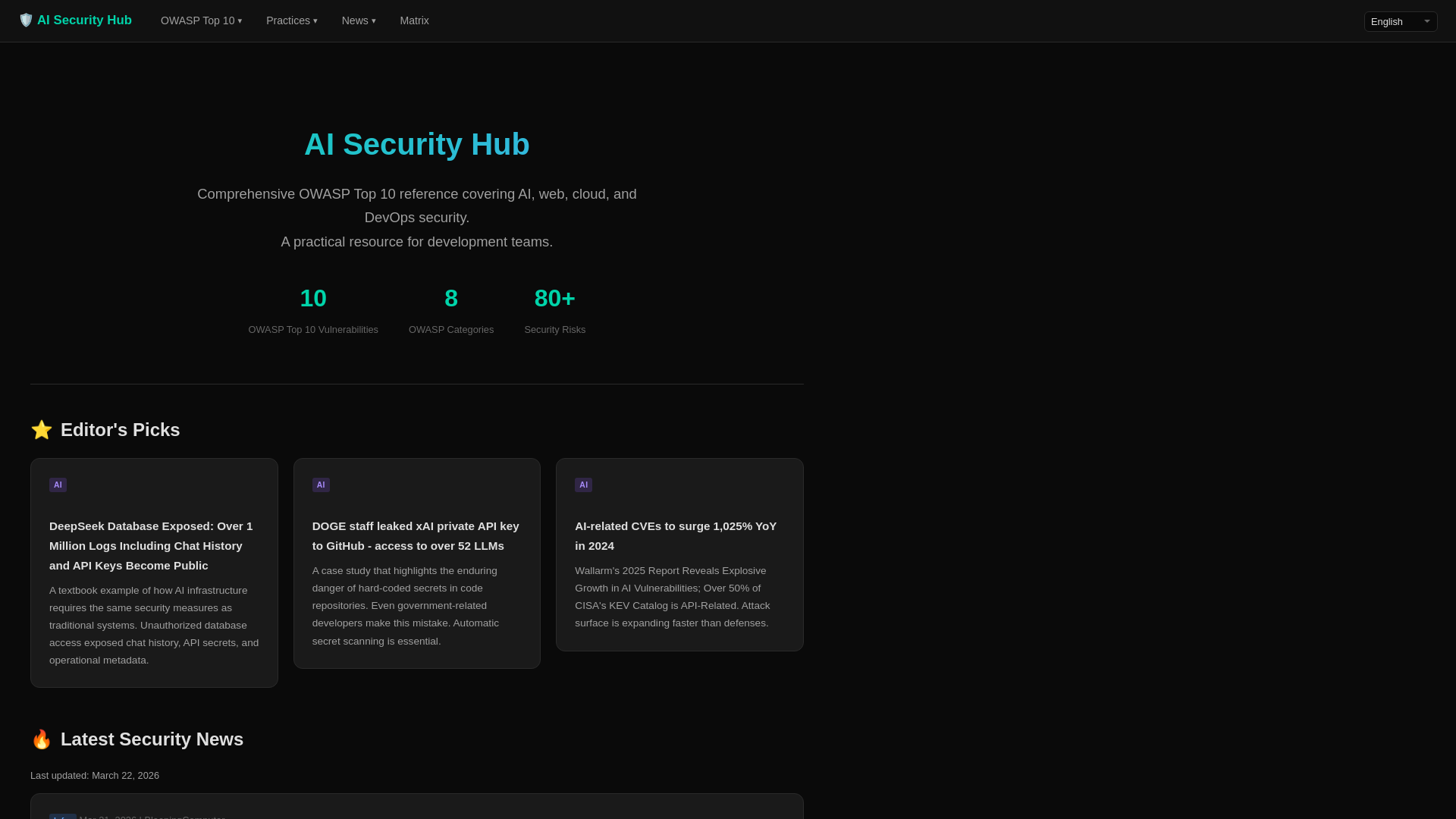Screen dimensions: 1456x819
Task: Click the star icon beside Editor's Picks
Action: tap(42, 430)
